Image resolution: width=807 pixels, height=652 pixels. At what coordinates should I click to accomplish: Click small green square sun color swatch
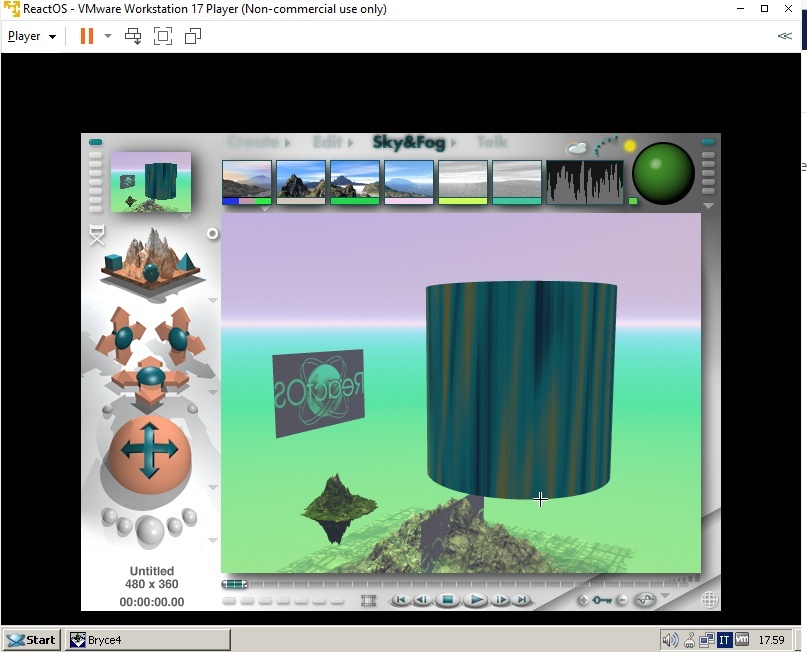click(633, 201)
